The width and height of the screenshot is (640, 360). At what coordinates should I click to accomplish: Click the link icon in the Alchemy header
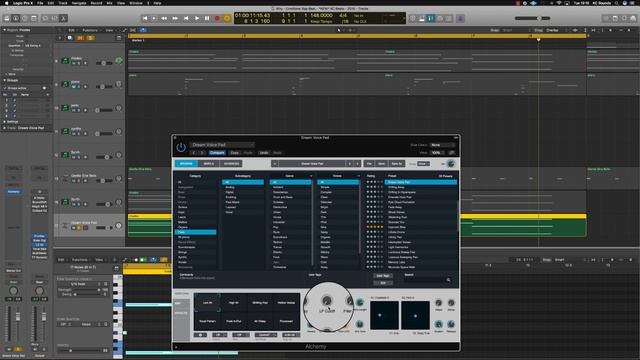[x=451, y=153]
